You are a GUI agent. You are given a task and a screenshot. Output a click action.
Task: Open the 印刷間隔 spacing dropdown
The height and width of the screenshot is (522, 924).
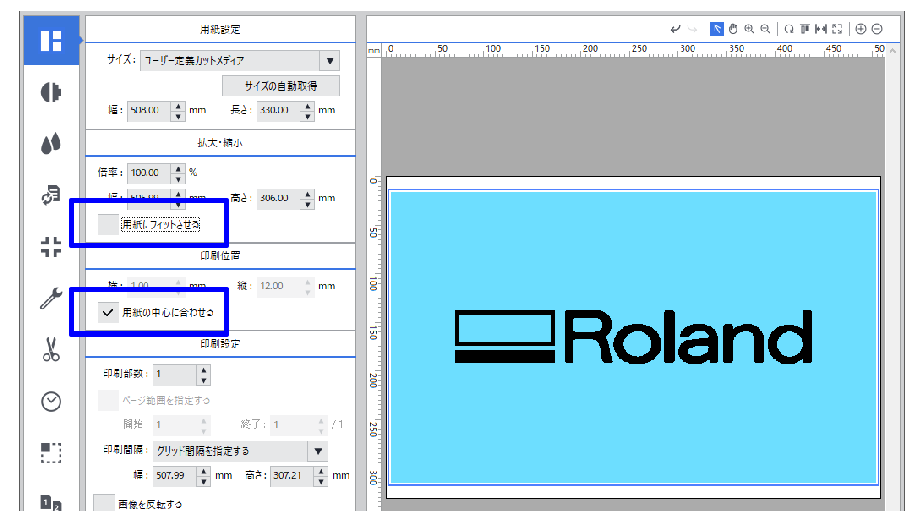tap(318, 451)
